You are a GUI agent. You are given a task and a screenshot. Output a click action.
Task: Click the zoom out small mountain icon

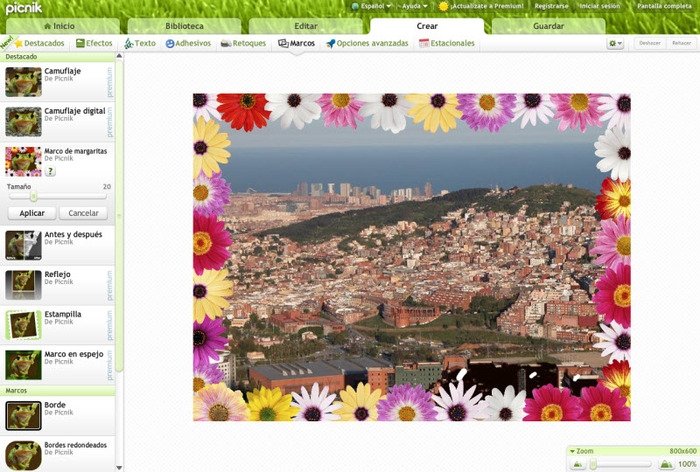[577, 465]
